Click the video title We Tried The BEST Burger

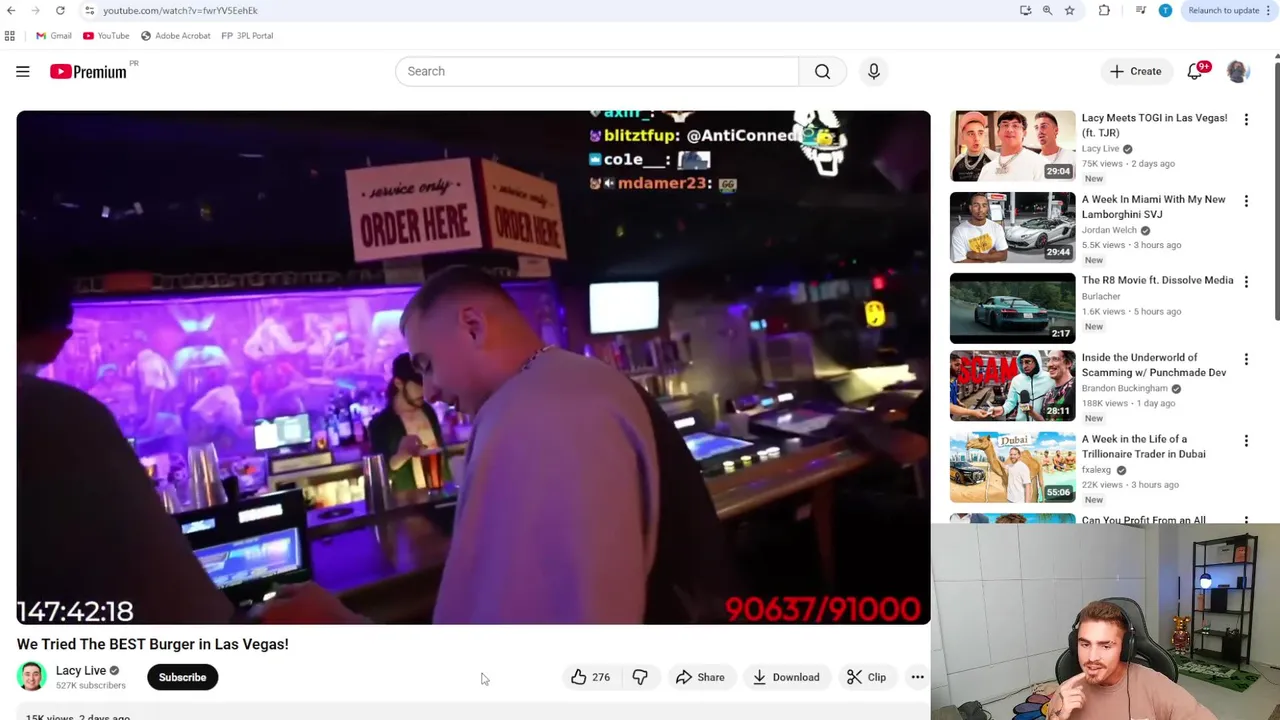(152, 644)
